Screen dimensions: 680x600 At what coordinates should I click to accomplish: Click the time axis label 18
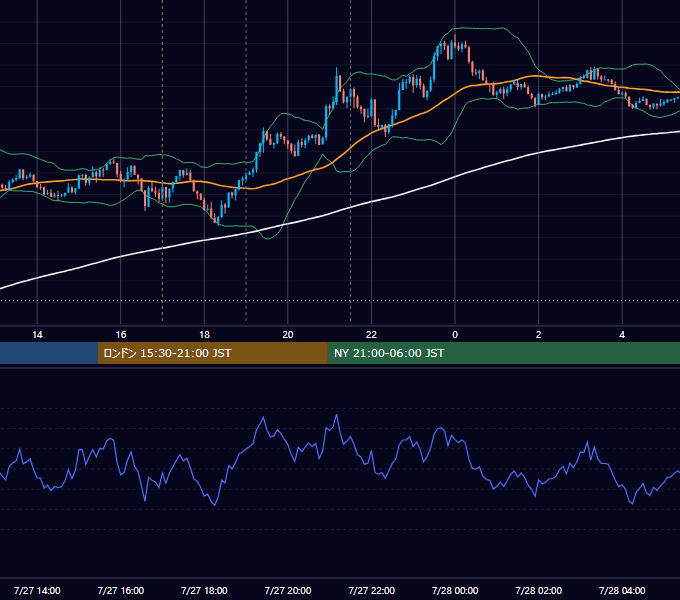click(204, 335)
